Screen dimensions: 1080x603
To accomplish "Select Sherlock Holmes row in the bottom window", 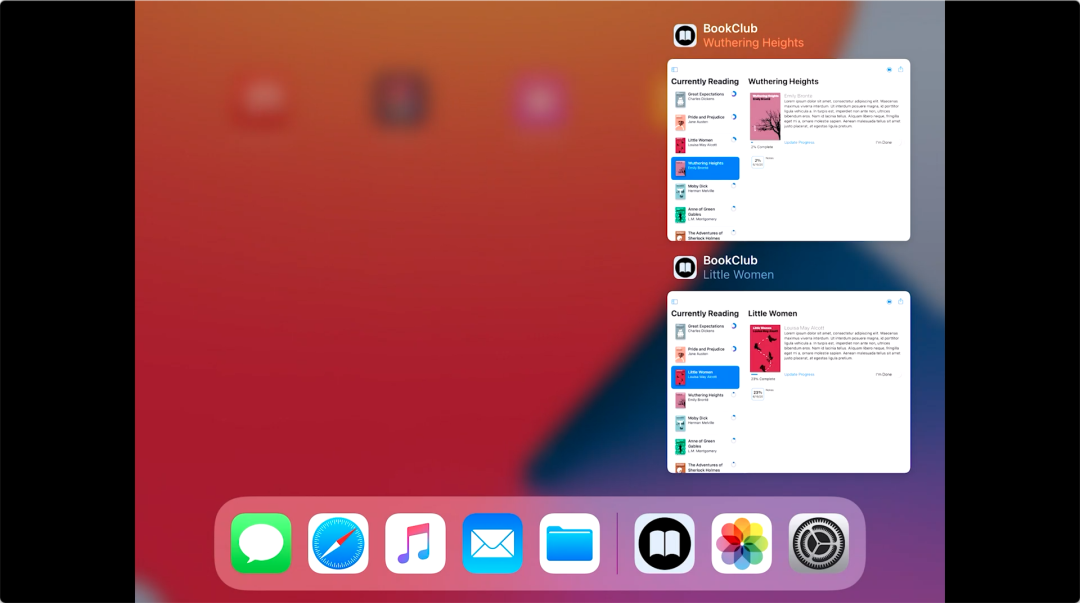I will 705,467.
